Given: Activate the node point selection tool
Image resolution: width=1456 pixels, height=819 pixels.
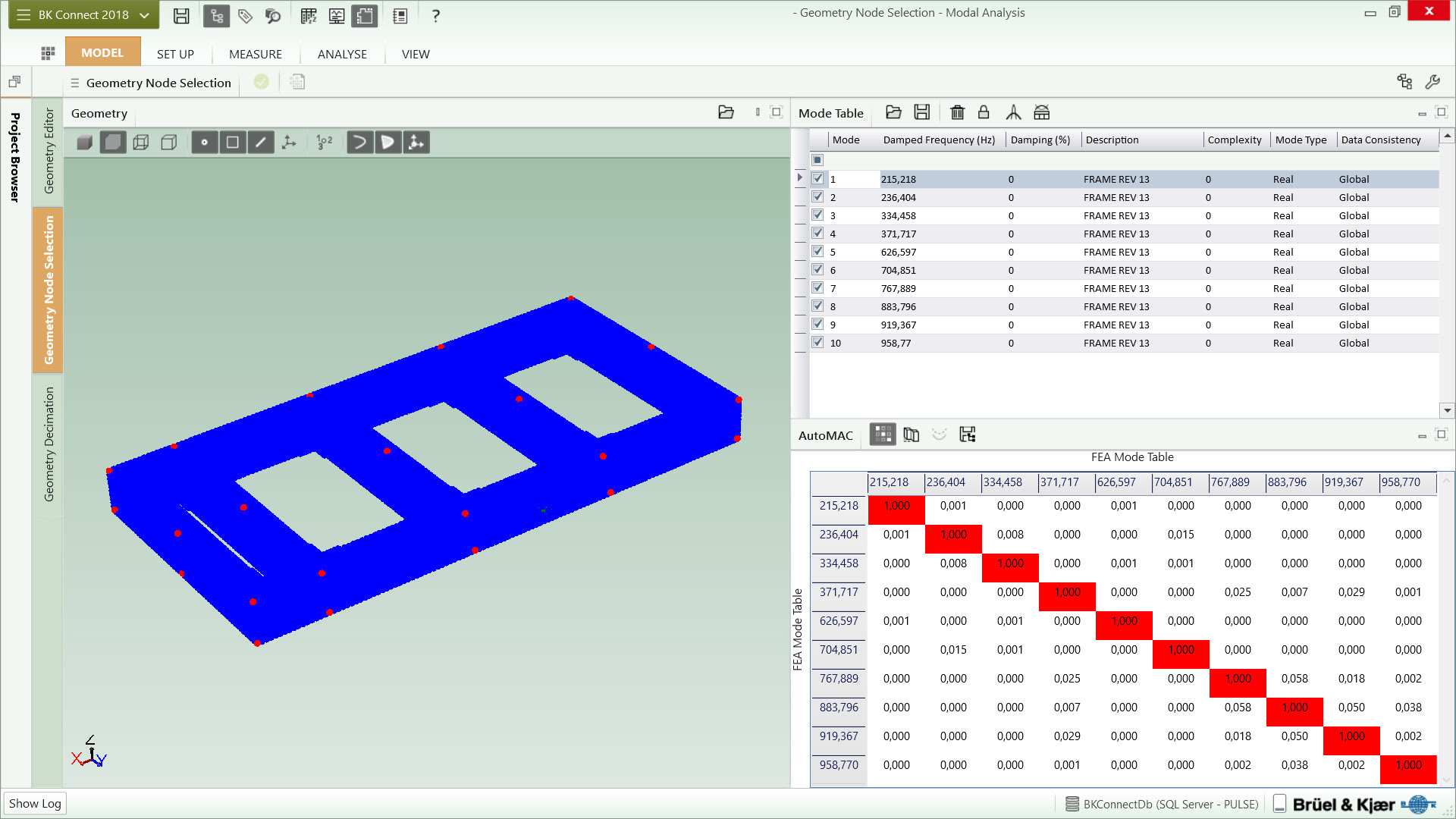Looking at the screenshot, I should click(204, 143).
